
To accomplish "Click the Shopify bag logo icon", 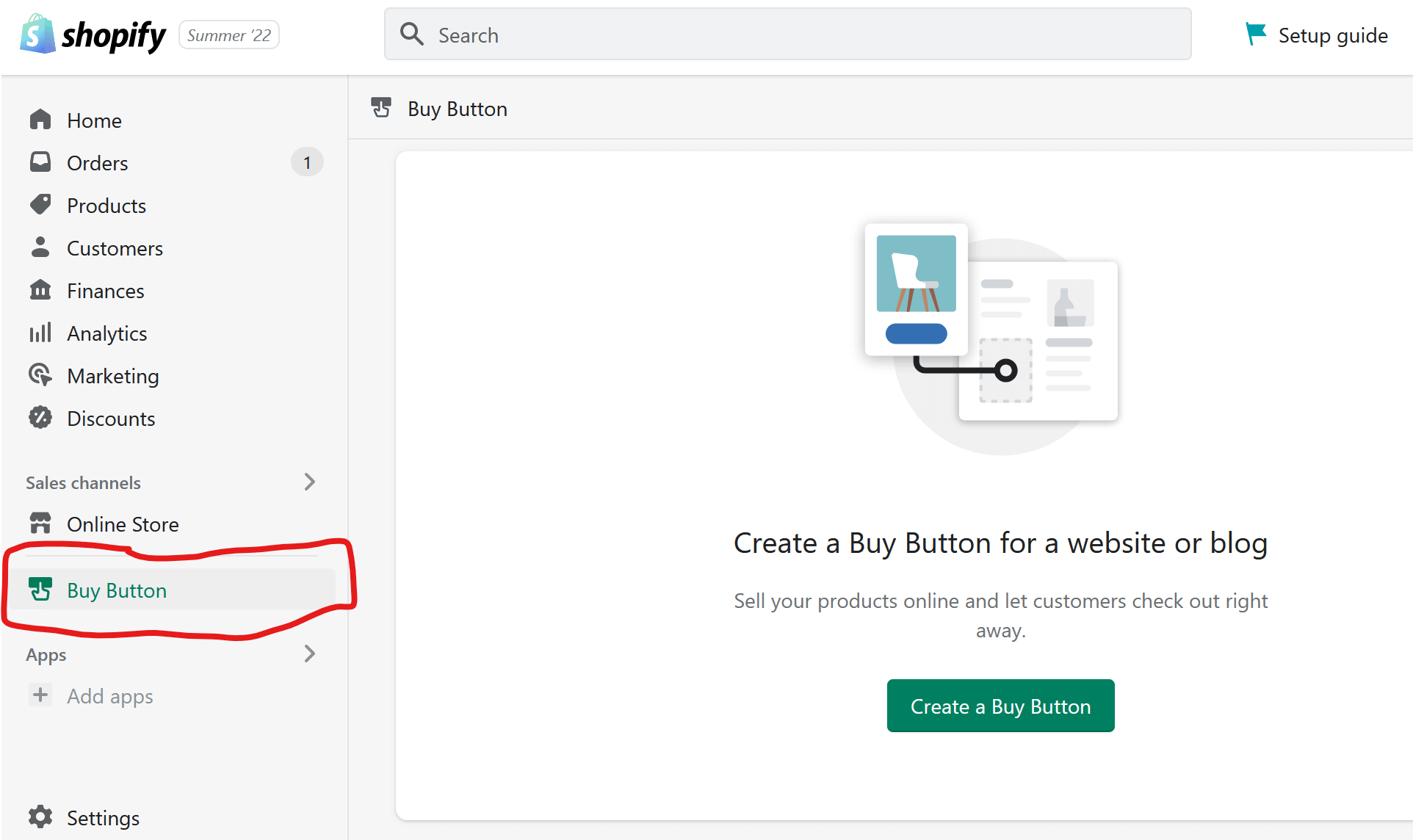I will pos(37,35).
